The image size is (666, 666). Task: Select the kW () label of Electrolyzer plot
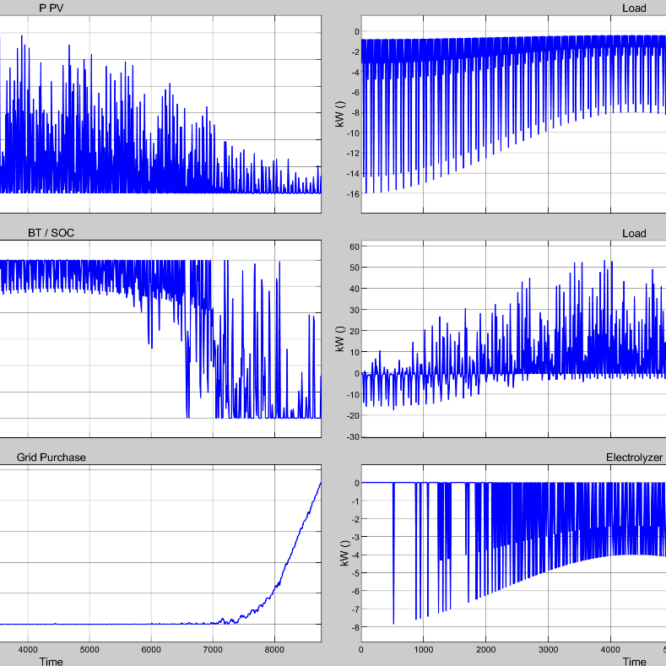(344, 553)
